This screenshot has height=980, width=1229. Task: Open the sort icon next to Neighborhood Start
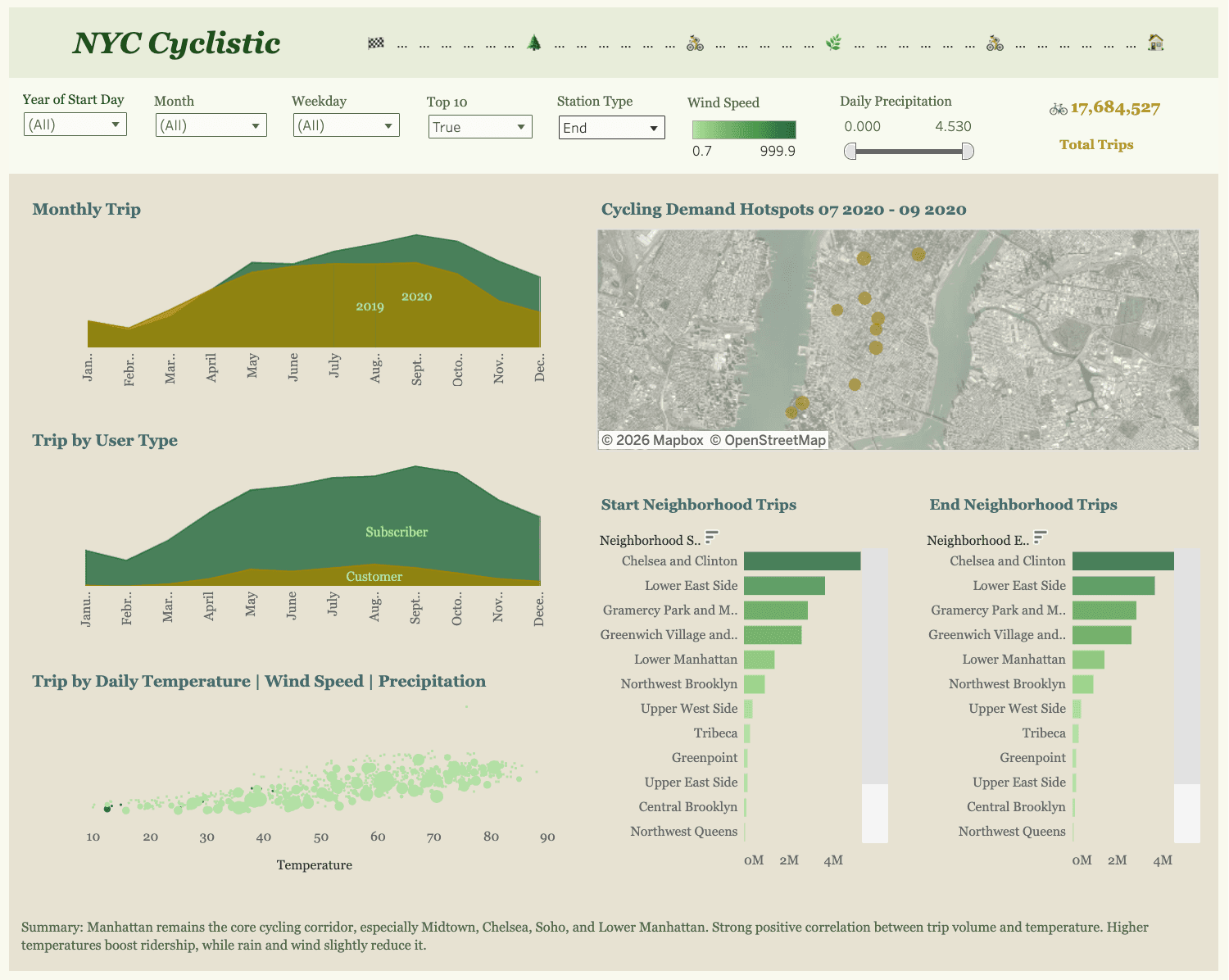(x=711, y=537)
